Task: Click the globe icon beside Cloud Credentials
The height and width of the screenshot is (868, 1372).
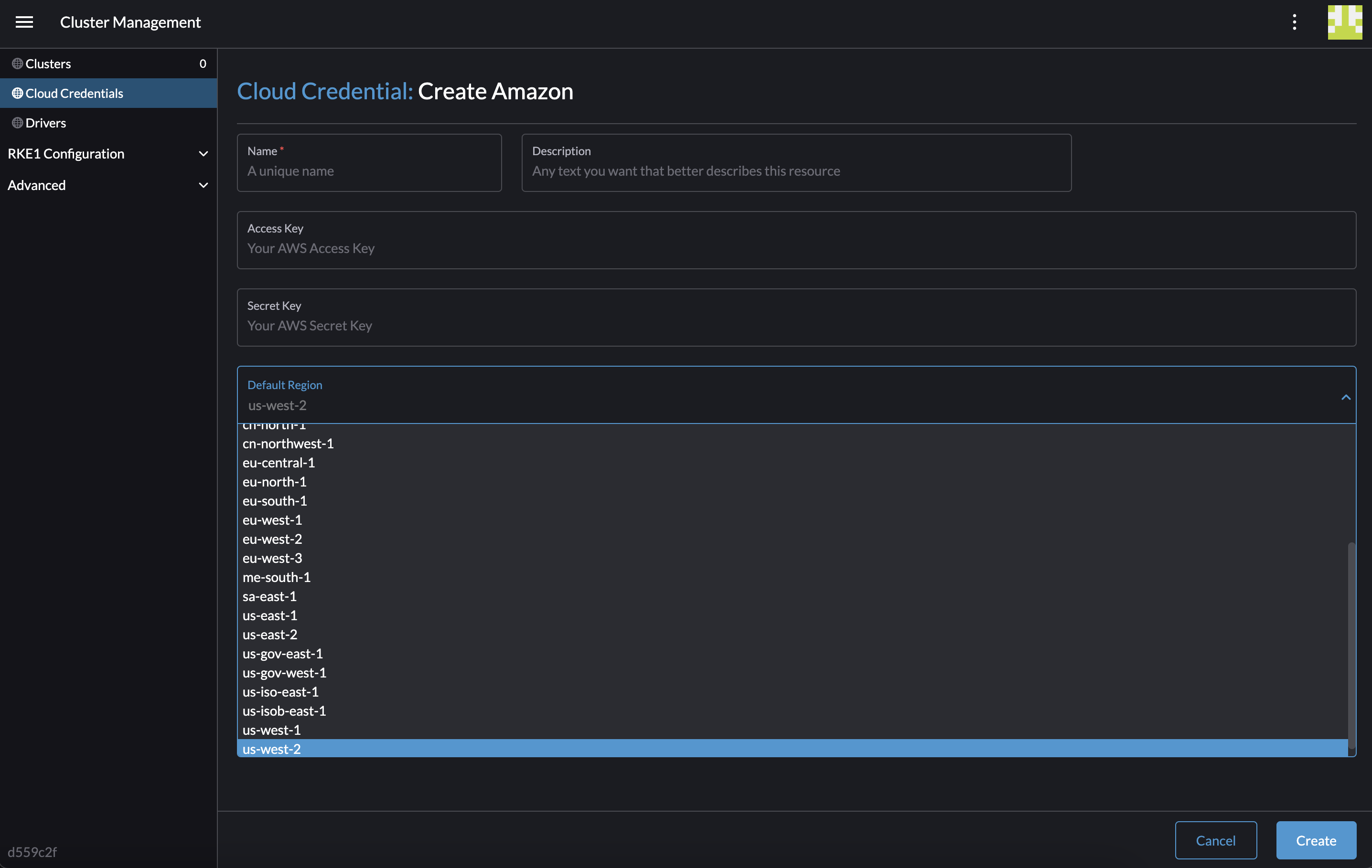Action: click(17, 93)
